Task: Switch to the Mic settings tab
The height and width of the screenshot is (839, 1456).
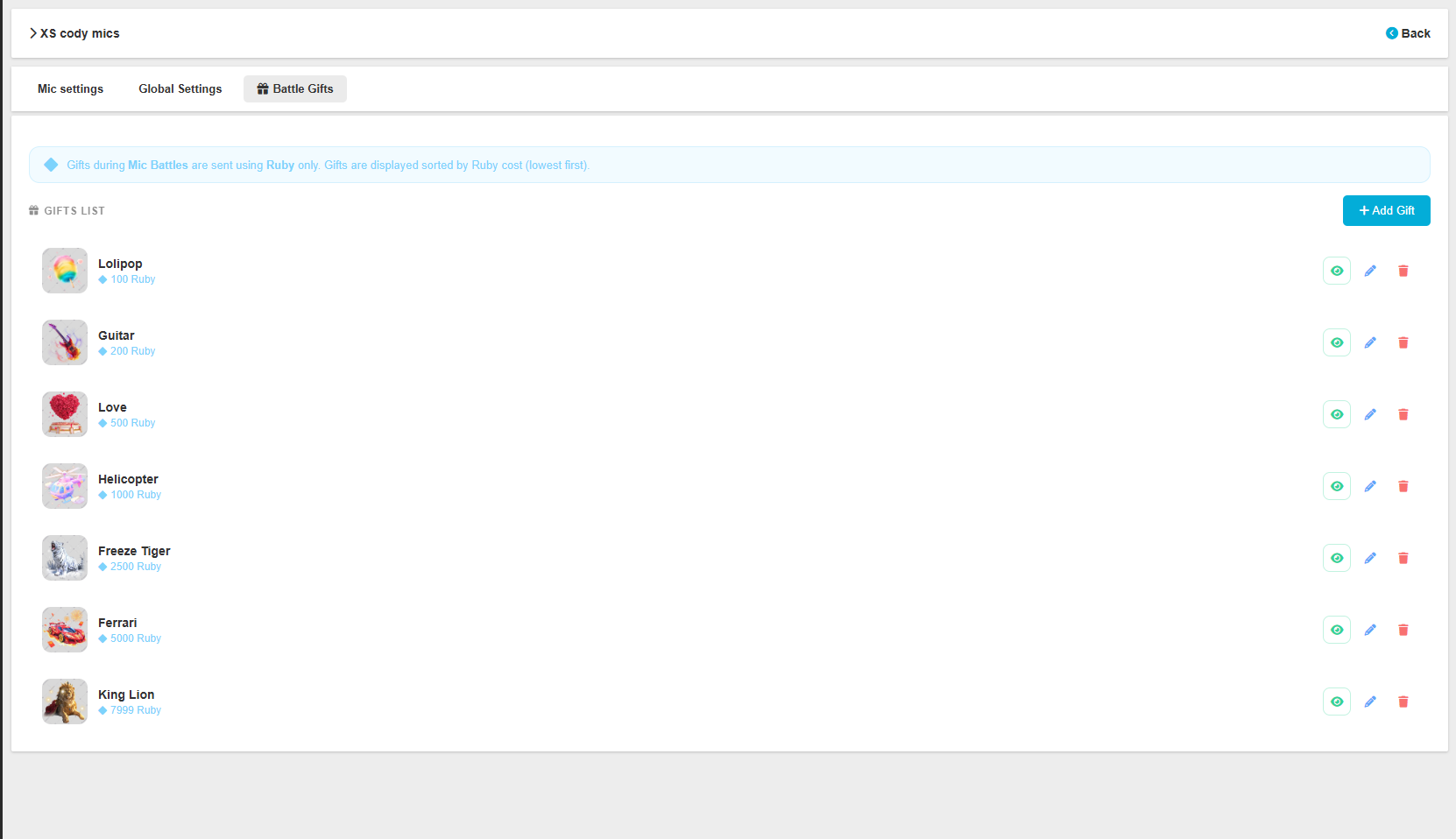Action: coord(70,88)
